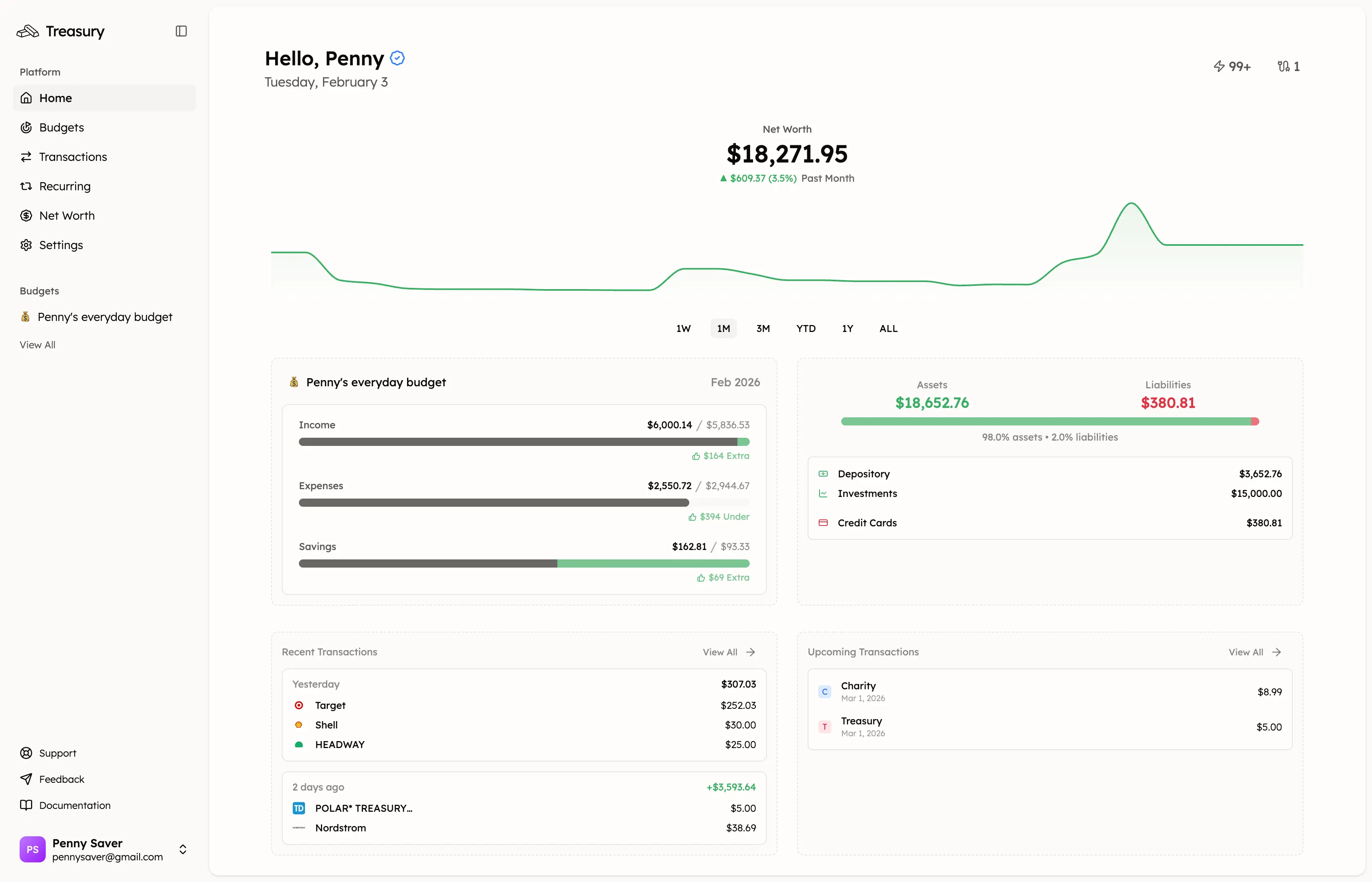The width and height of the screenshot is (1372, 882).
Task: Click the Savings progress bar
Action: (523, 563)
